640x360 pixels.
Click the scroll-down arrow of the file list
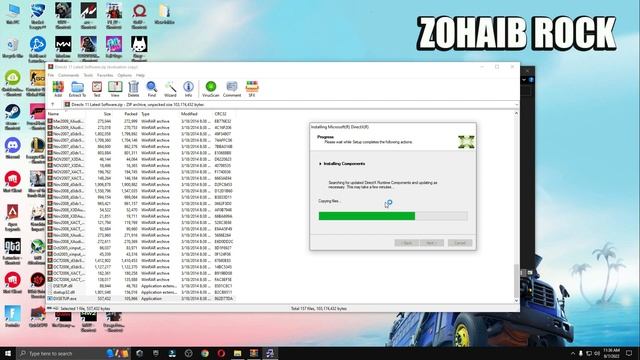click(x=516, y=300)
